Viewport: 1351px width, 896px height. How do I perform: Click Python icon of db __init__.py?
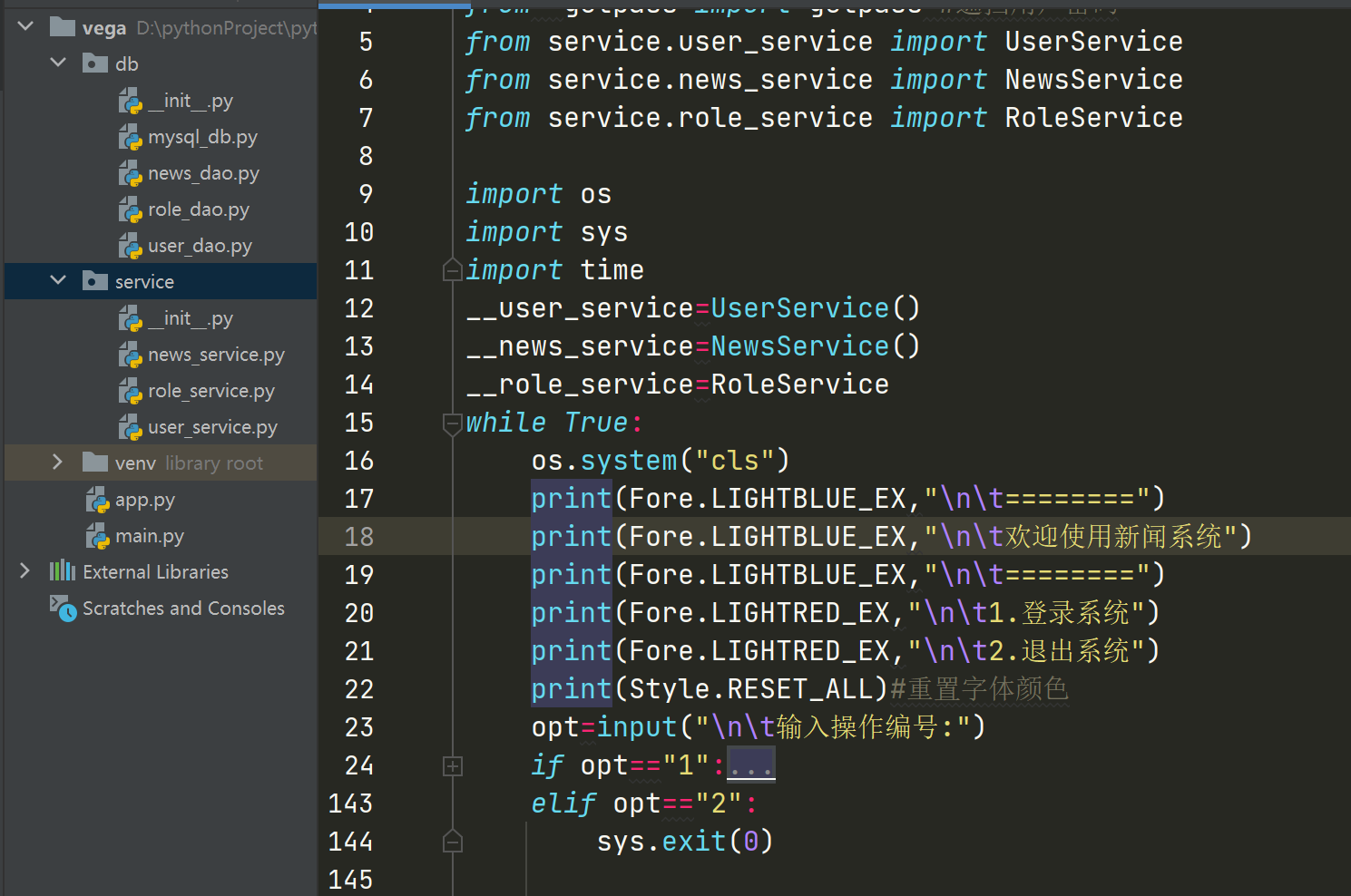131,101
